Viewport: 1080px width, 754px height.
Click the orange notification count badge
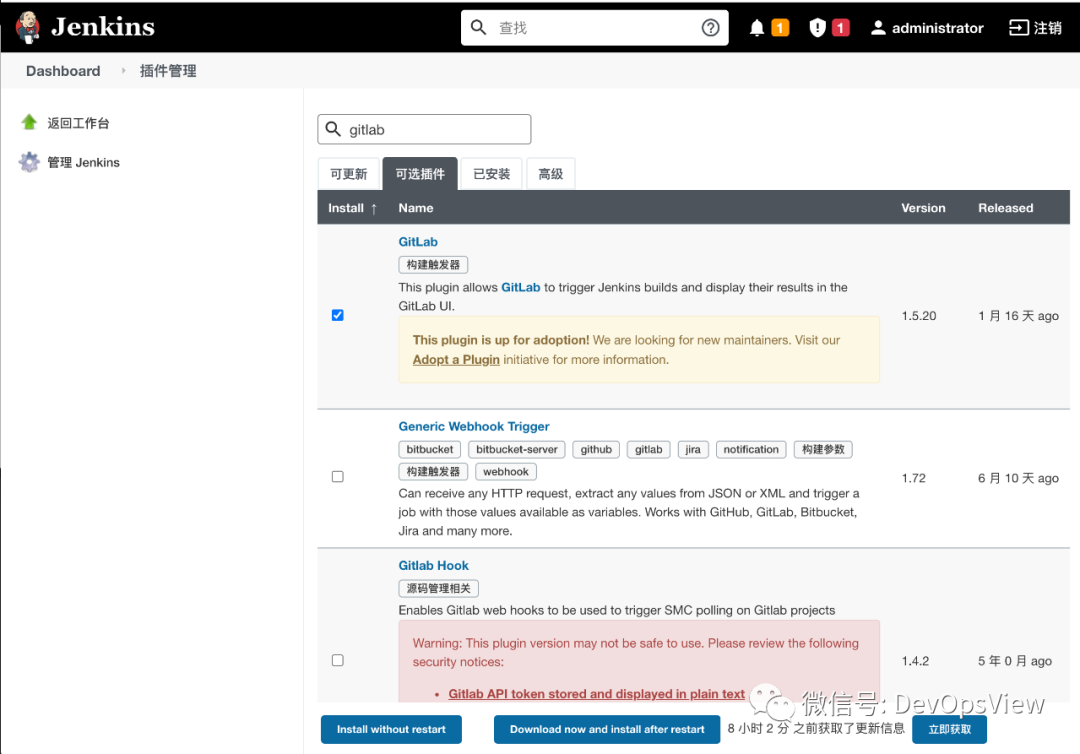780,28
